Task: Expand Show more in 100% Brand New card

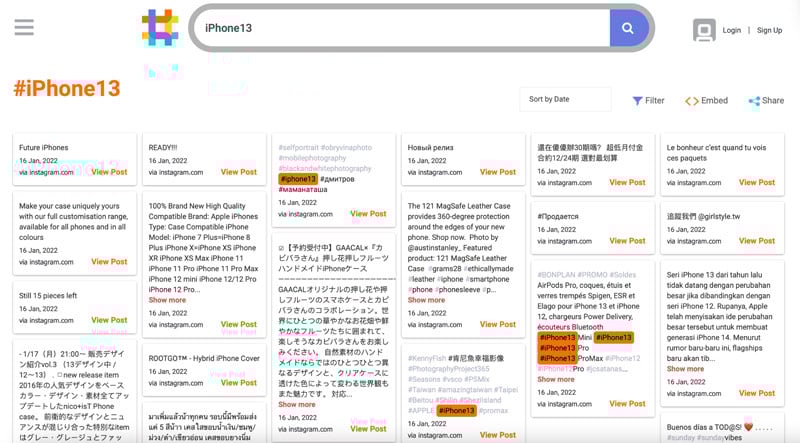Action: (167, 300)
